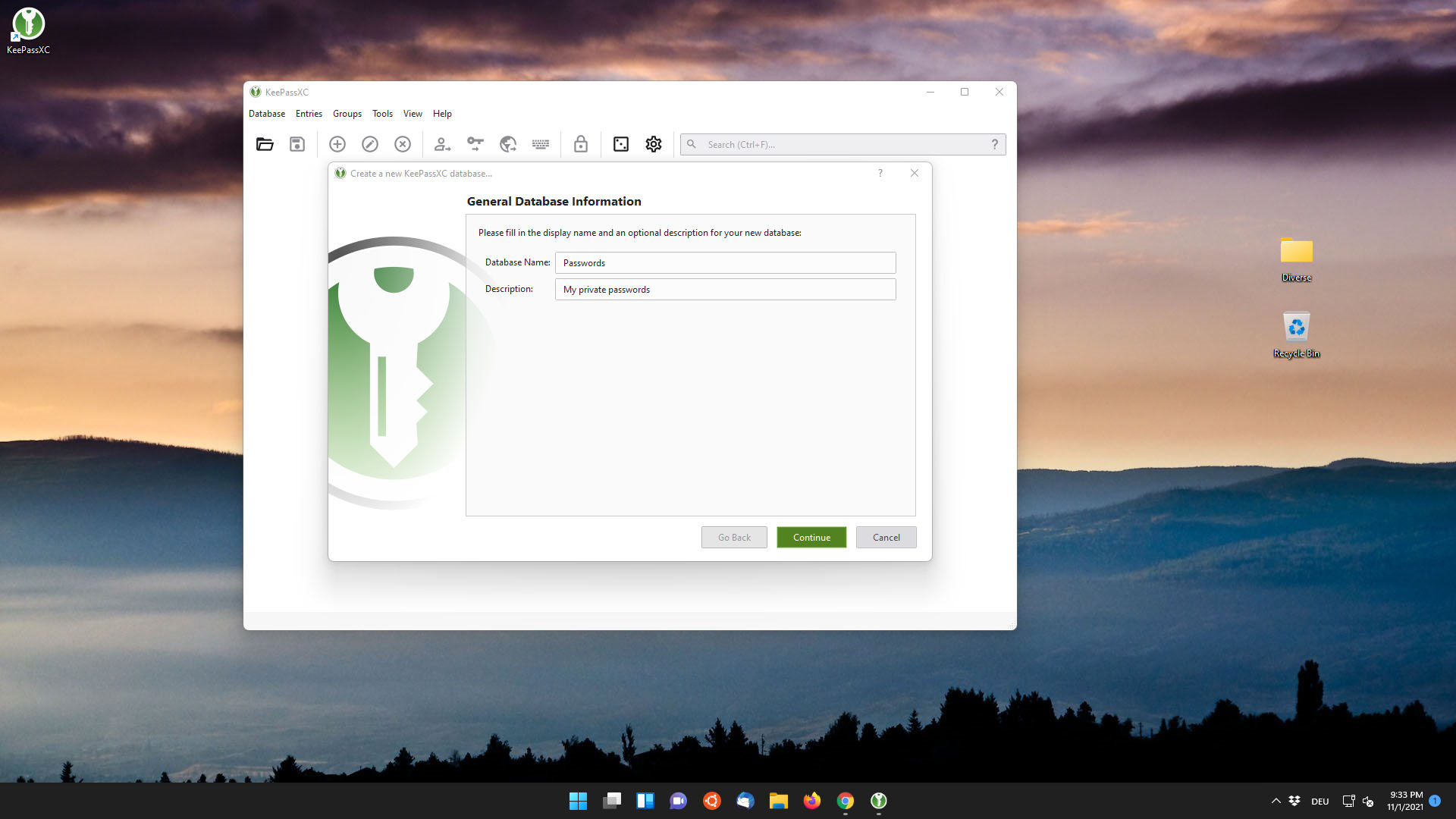The width and height of the screenshot is (1456, 819).
Task: Click the Go Back button
Action: pyautogui.click(x=734, y=538)
